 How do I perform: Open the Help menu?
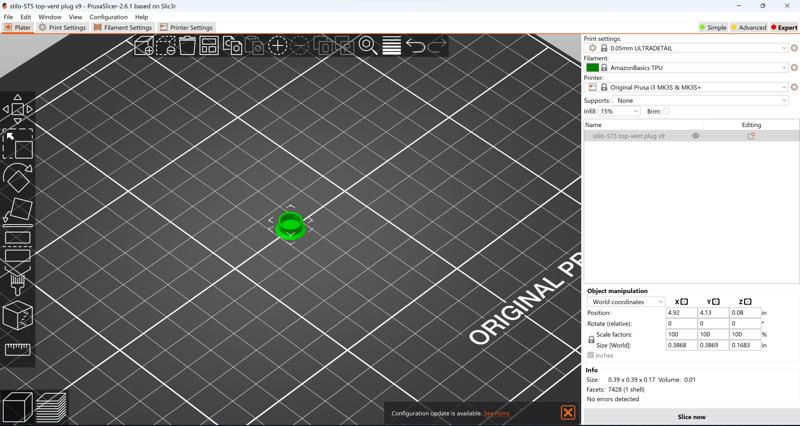point(141,17)
